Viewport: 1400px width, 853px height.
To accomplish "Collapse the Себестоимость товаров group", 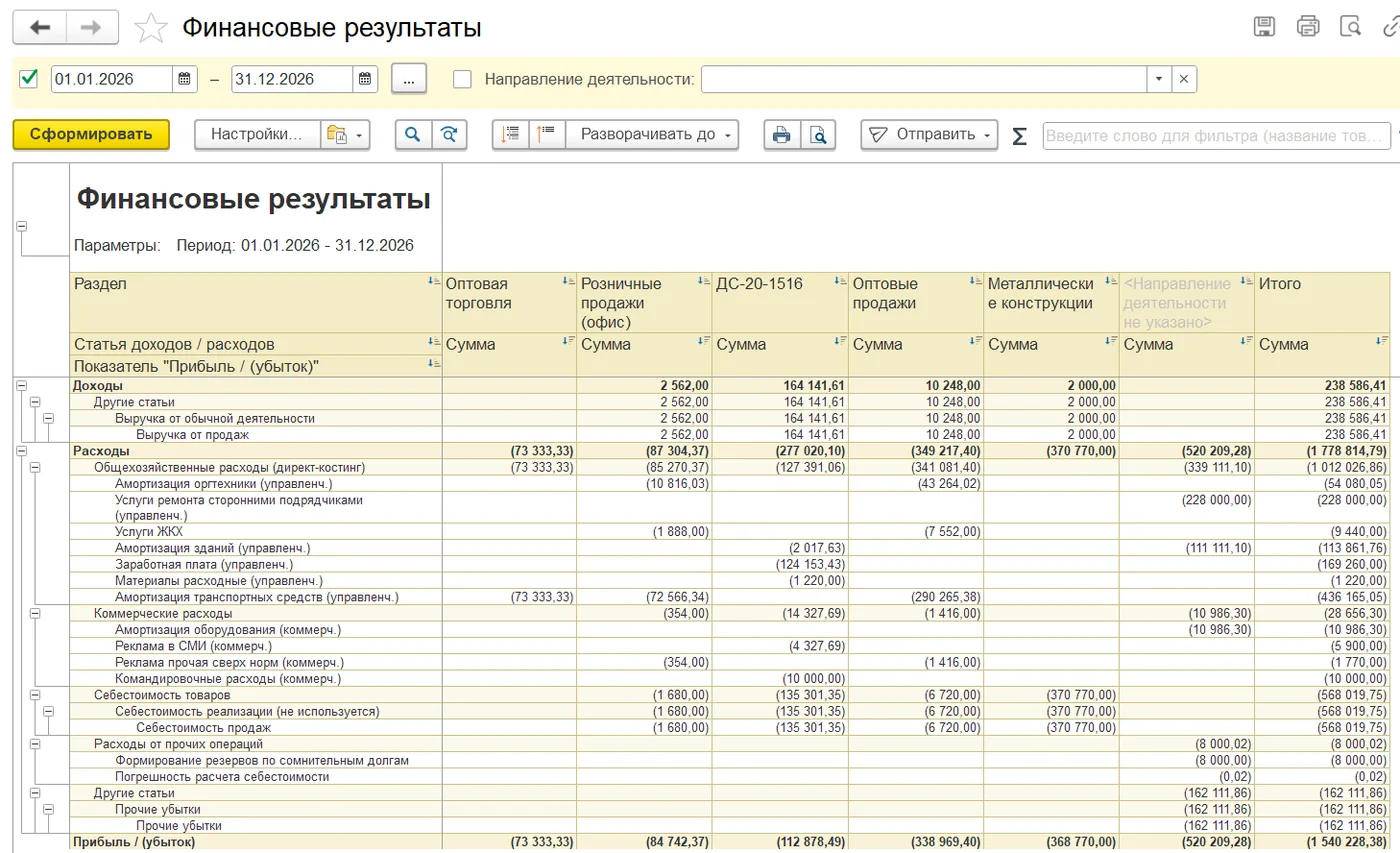I will tap(35, 694).
